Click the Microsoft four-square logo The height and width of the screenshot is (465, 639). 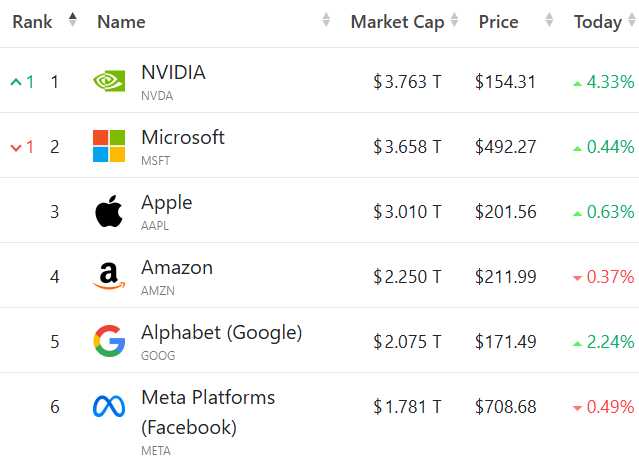tap(109, 146)
